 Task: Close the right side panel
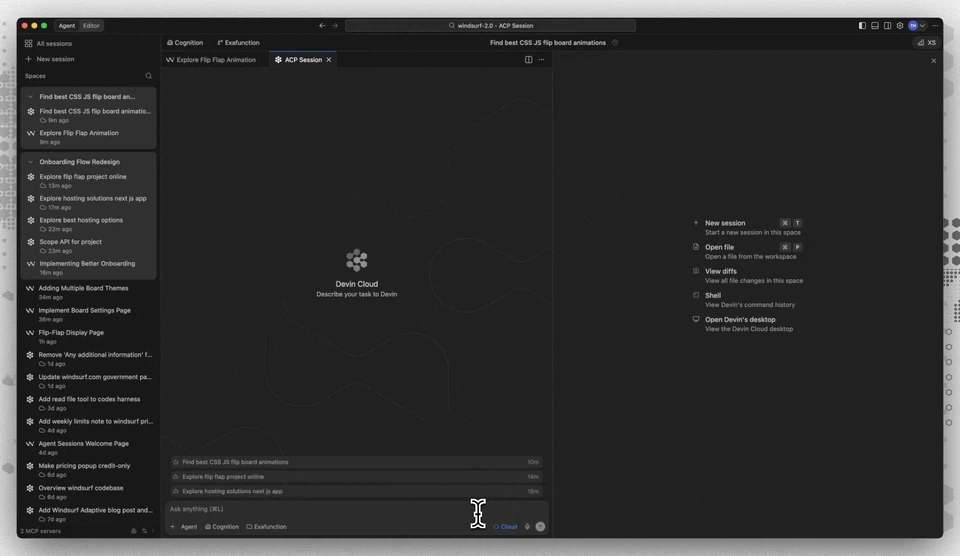[x=934, y=61]
